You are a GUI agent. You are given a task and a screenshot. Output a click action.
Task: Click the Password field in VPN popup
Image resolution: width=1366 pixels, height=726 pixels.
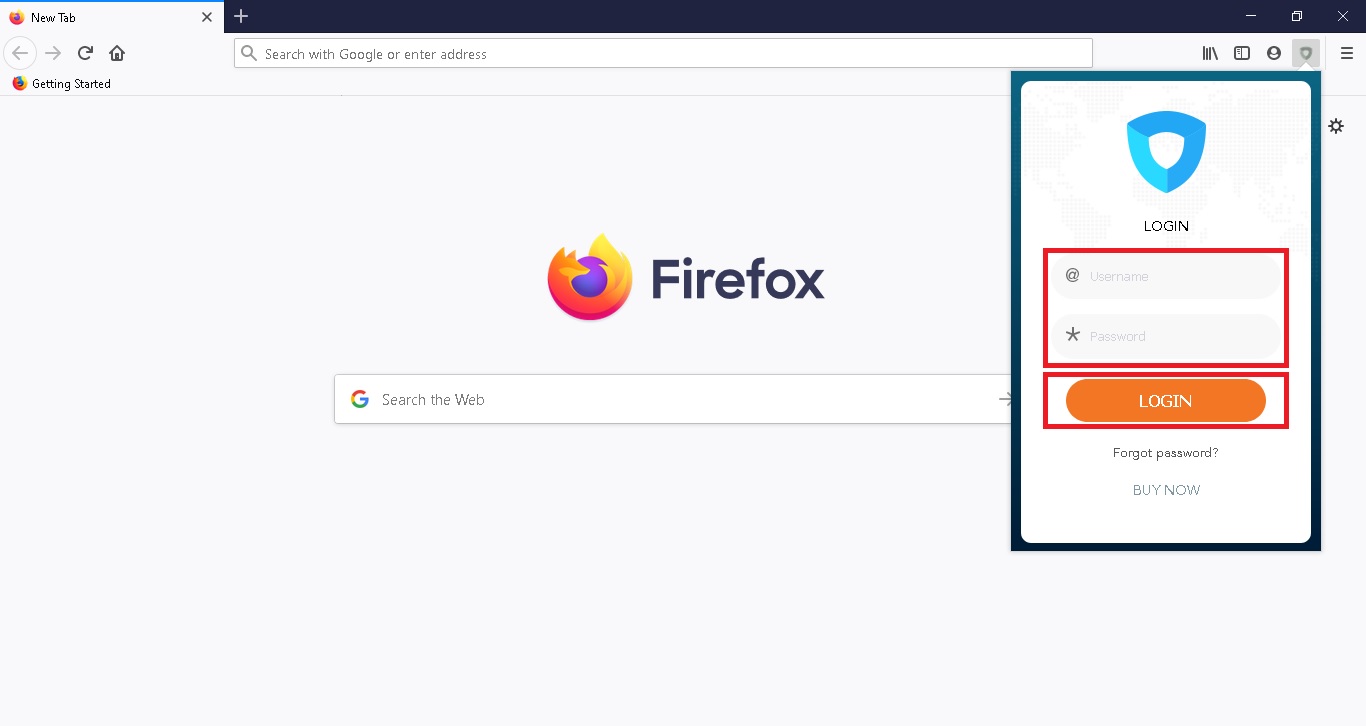[1166, 336]
